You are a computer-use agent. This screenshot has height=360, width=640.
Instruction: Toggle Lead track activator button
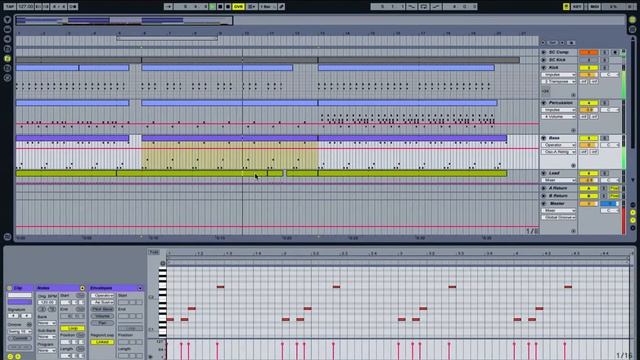(x=589, y=173)
